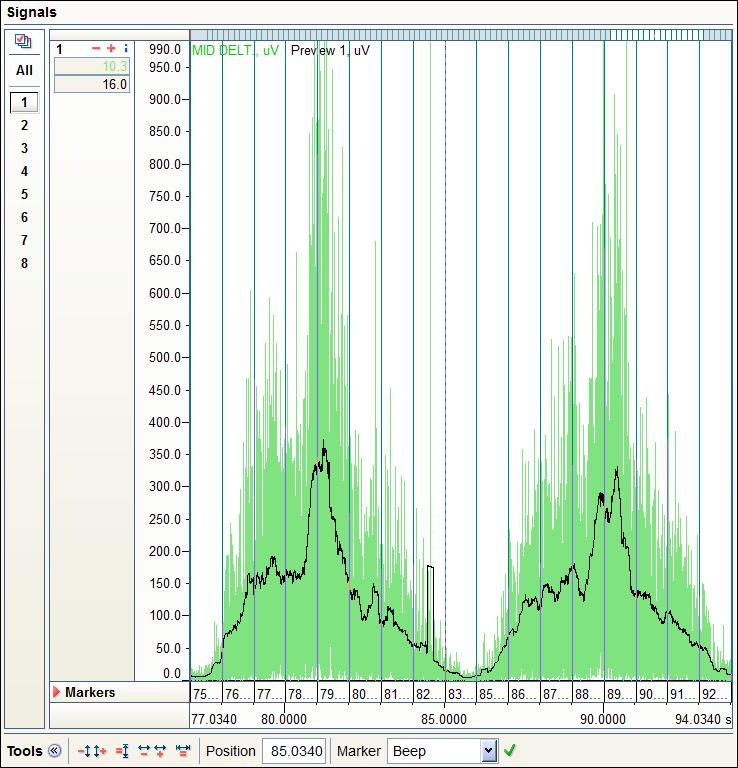
Task: Click the increase vertical scale tool icon
Action: 100,750
